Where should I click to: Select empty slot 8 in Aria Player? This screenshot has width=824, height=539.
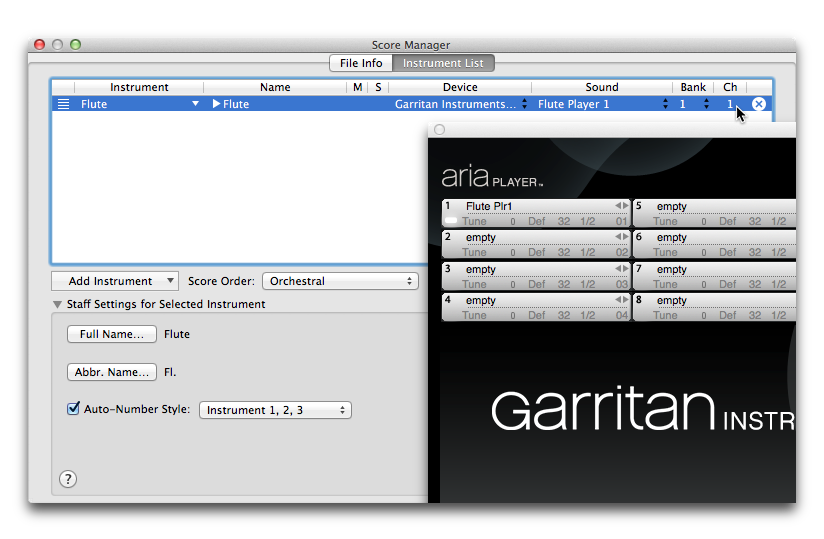pos(672,300)
